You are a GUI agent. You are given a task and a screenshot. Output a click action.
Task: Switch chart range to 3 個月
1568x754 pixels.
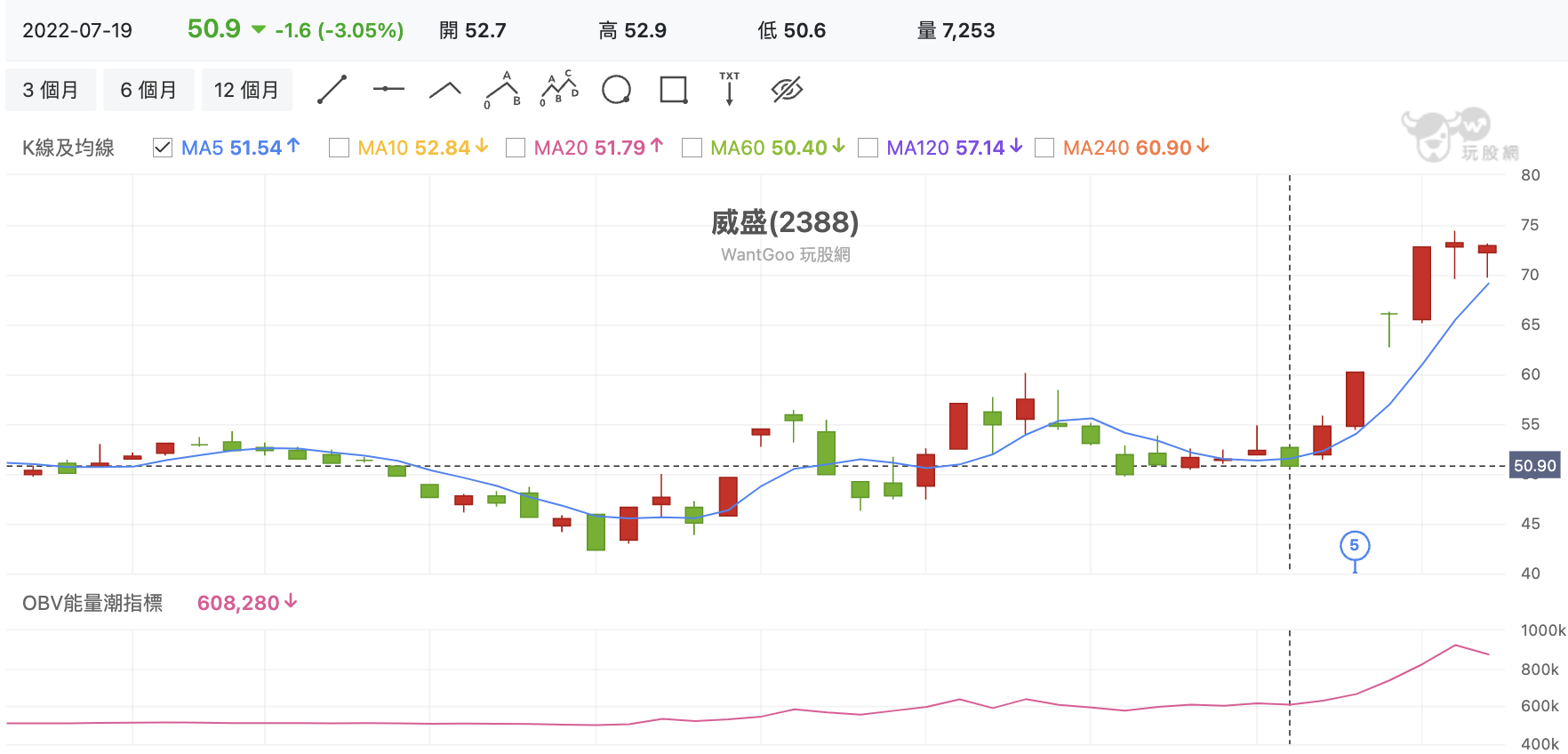[51, 90]
